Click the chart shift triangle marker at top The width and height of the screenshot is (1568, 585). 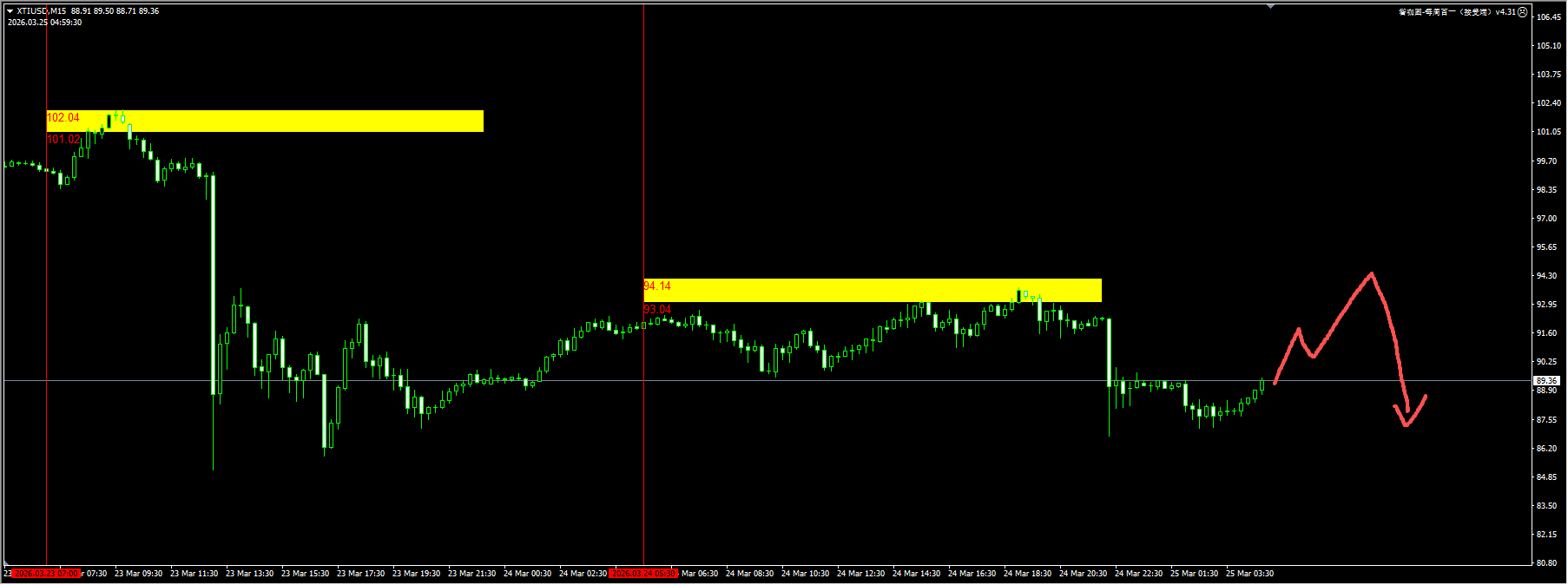[x=1270, y=7]
